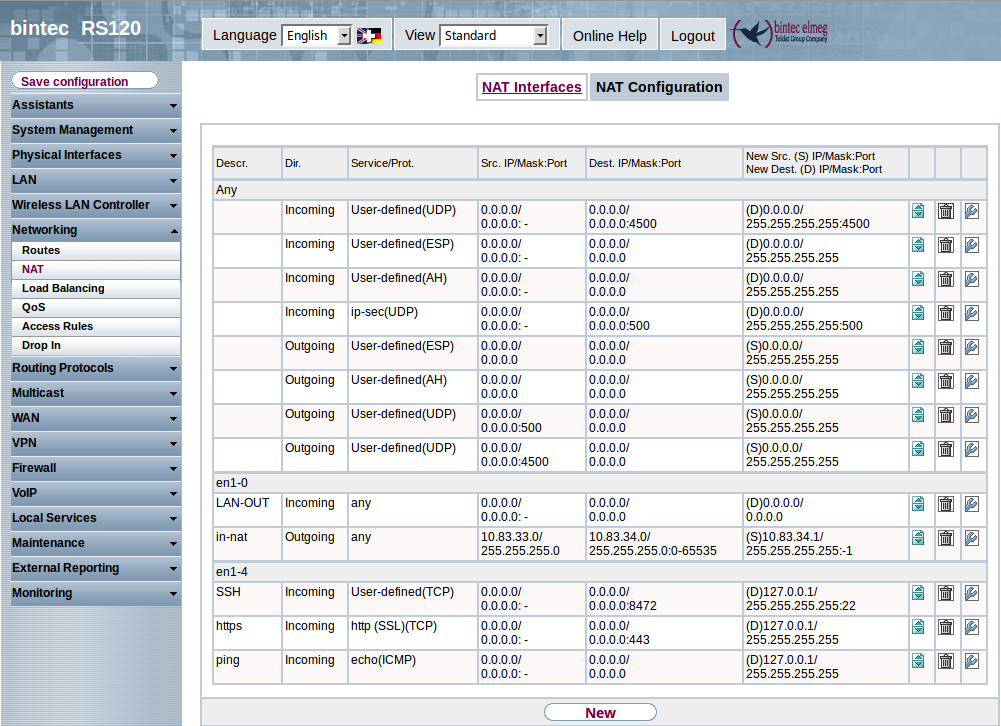This screenshot has height=726, width=1001.
Task: Expand the Firewall menu section
Action: click(x=95, y=468)
